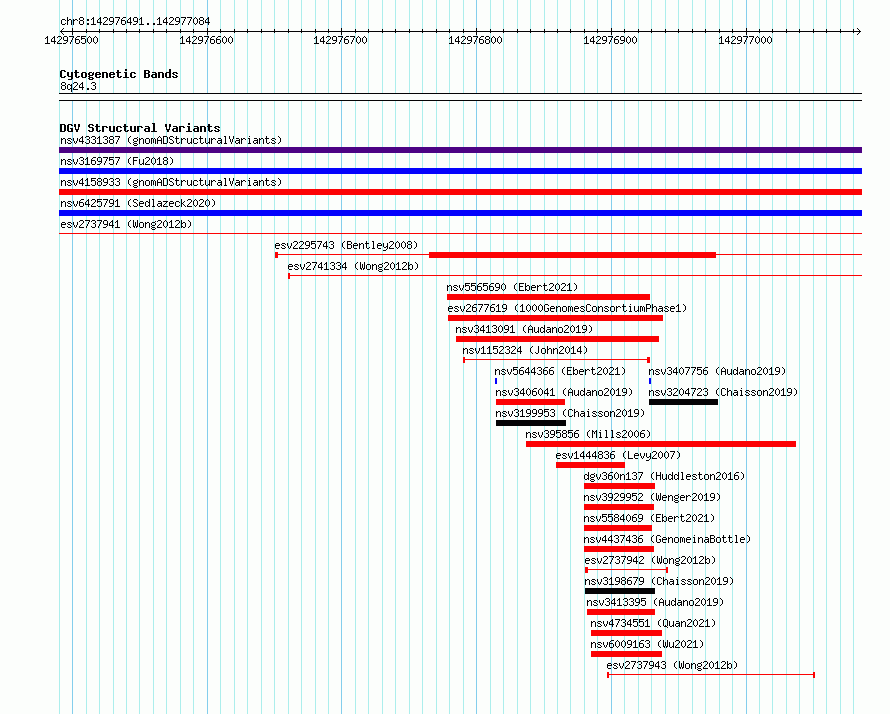Open esv2677619 (1000GenomesConsortiumPhase1) label
This screenshot has height=714, width=890.
coord(567,308)
